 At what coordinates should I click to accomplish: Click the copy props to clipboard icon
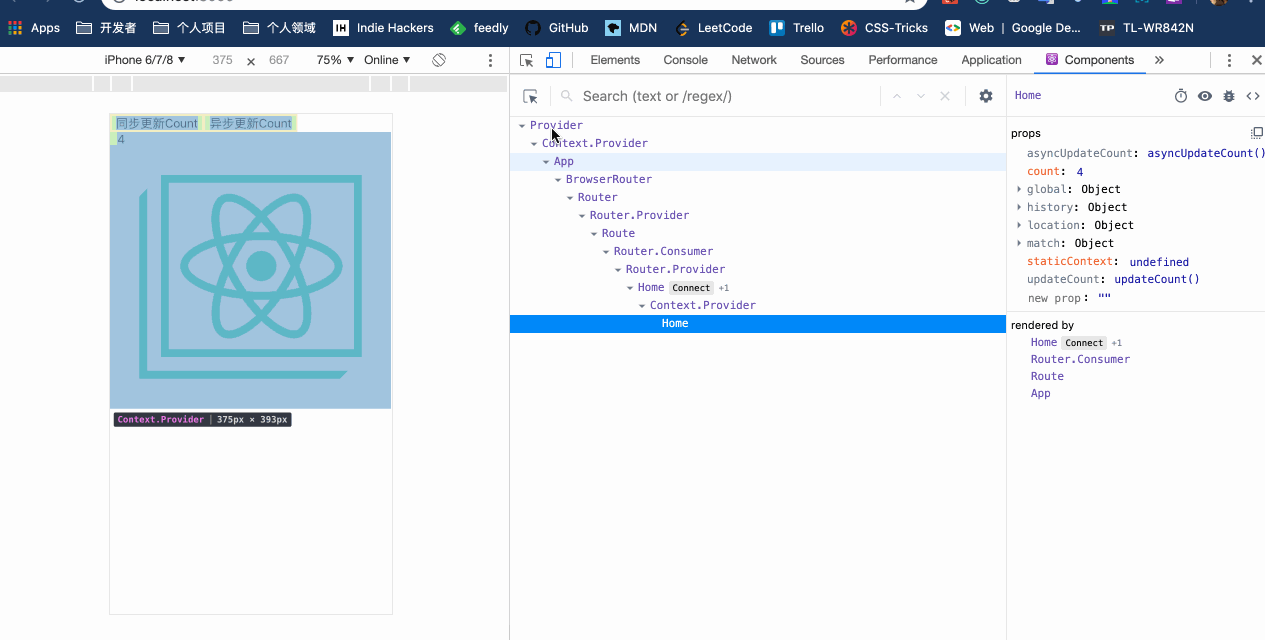point(1257,133)
